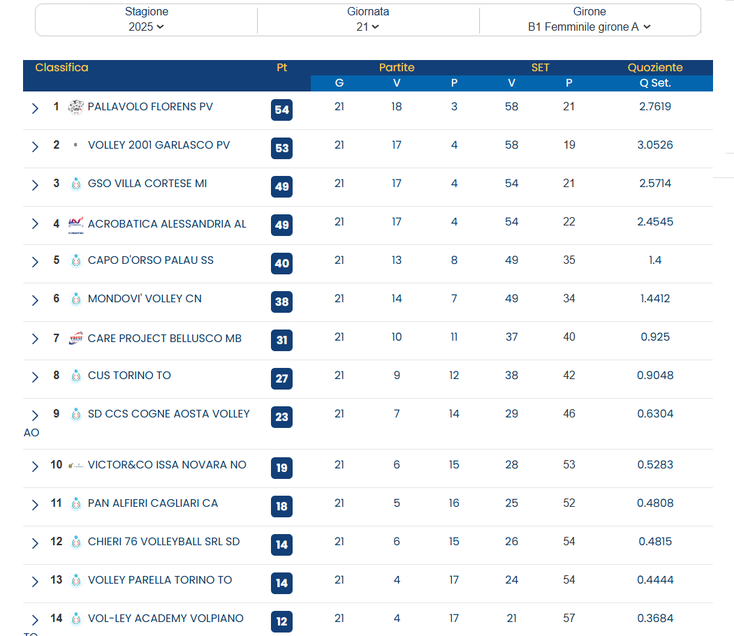Click Victor&Co Issa Novara team logo
The image size is (734, 636).
(x=75, y=466)
